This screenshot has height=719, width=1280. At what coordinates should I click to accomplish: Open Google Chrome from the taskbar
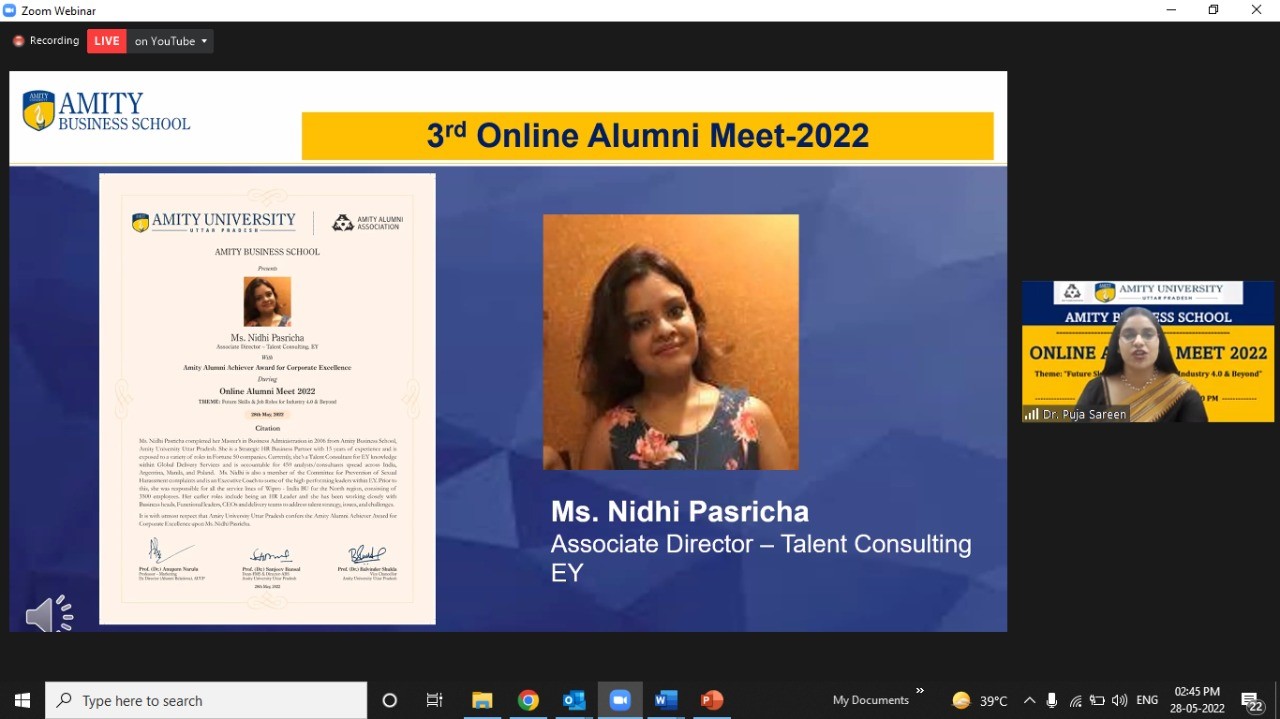(528, 700)
